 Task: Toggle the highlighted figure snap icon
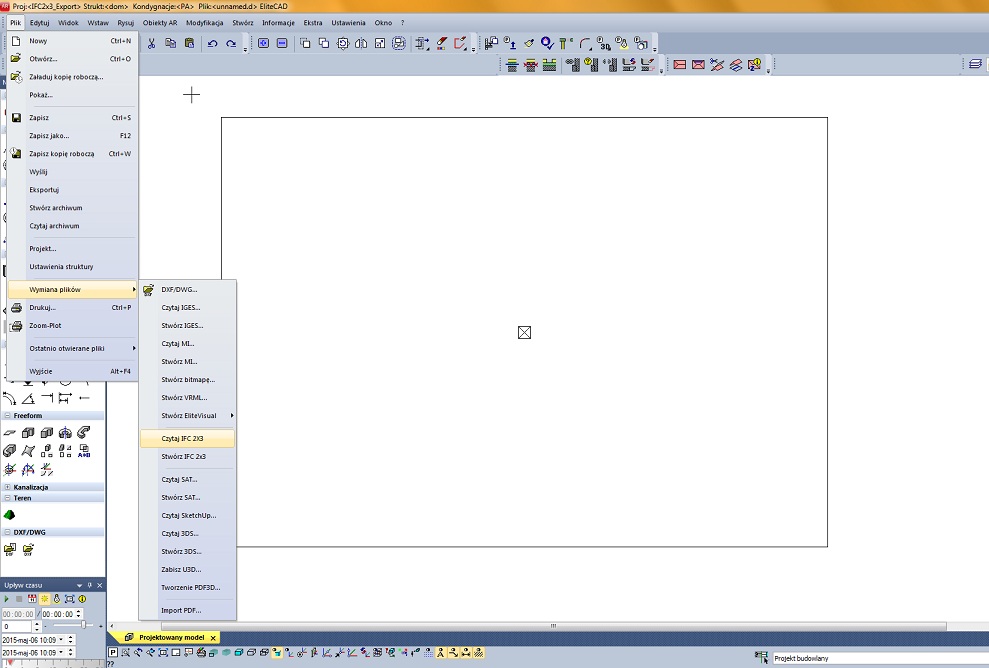tap(441, 653)
